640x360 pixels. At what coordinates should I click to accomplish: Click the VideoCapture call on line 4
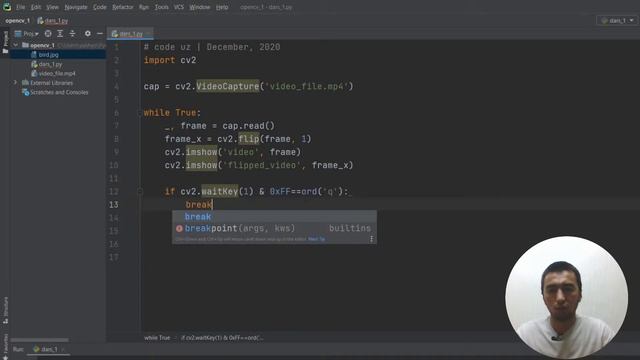[228, 86]
